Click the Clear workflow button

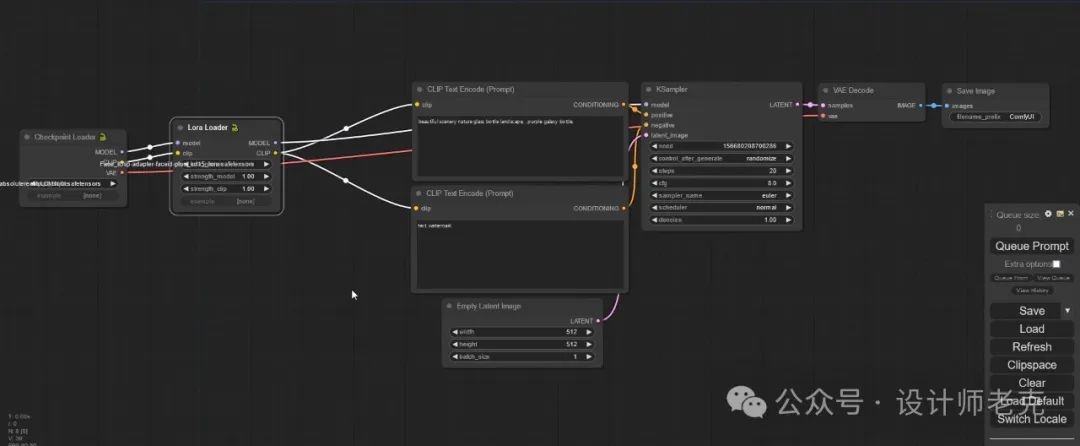(1031, 383)
